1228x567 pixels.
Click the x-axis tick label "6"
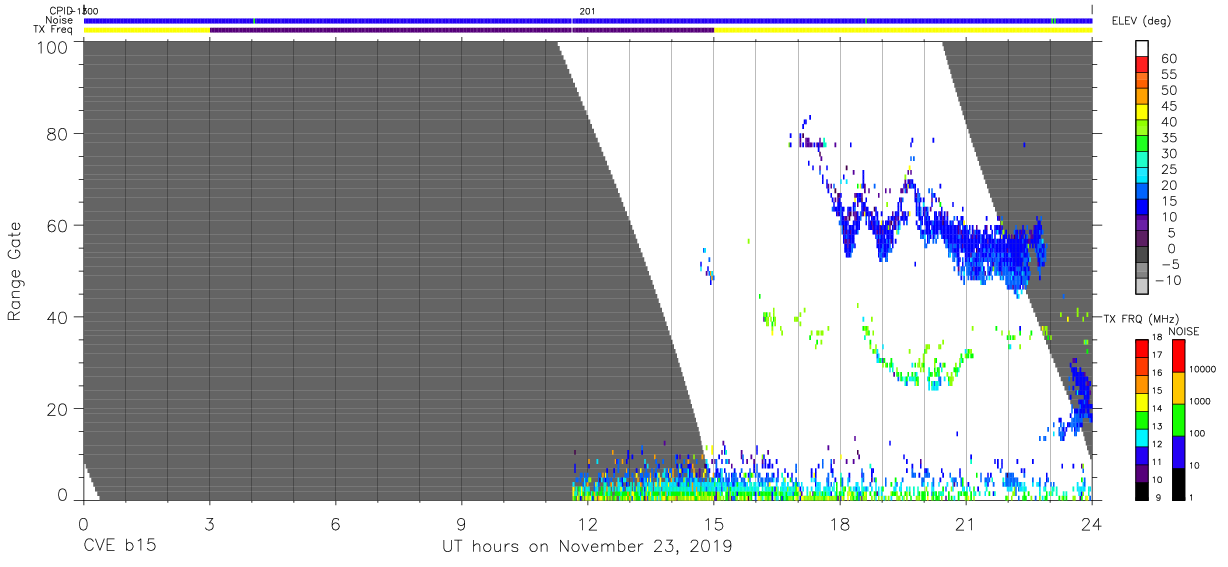(x=335, y=523)
